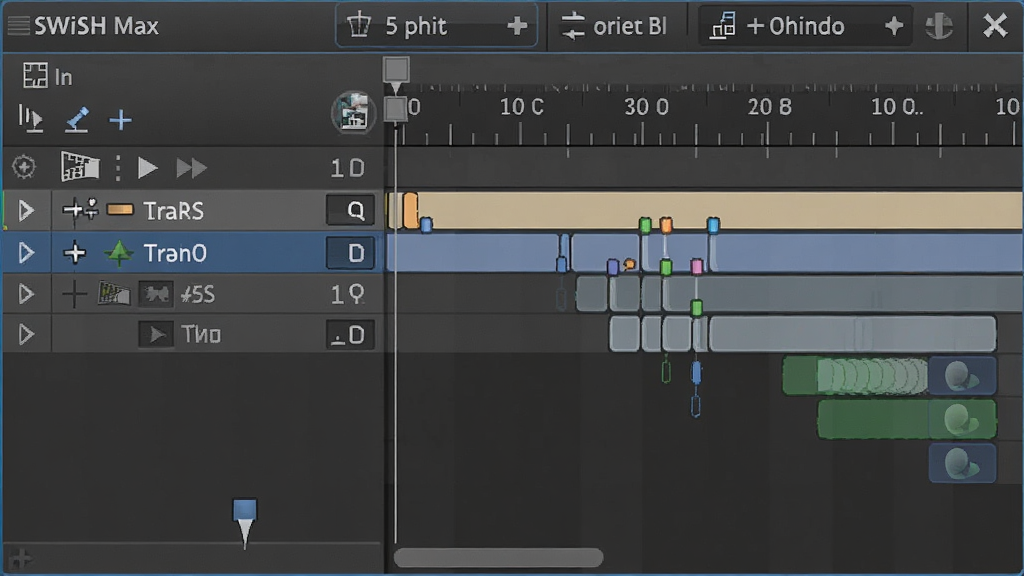Click the green keyframe on TraRS track
Screen dimensions: 1024x576
(645, 225)
